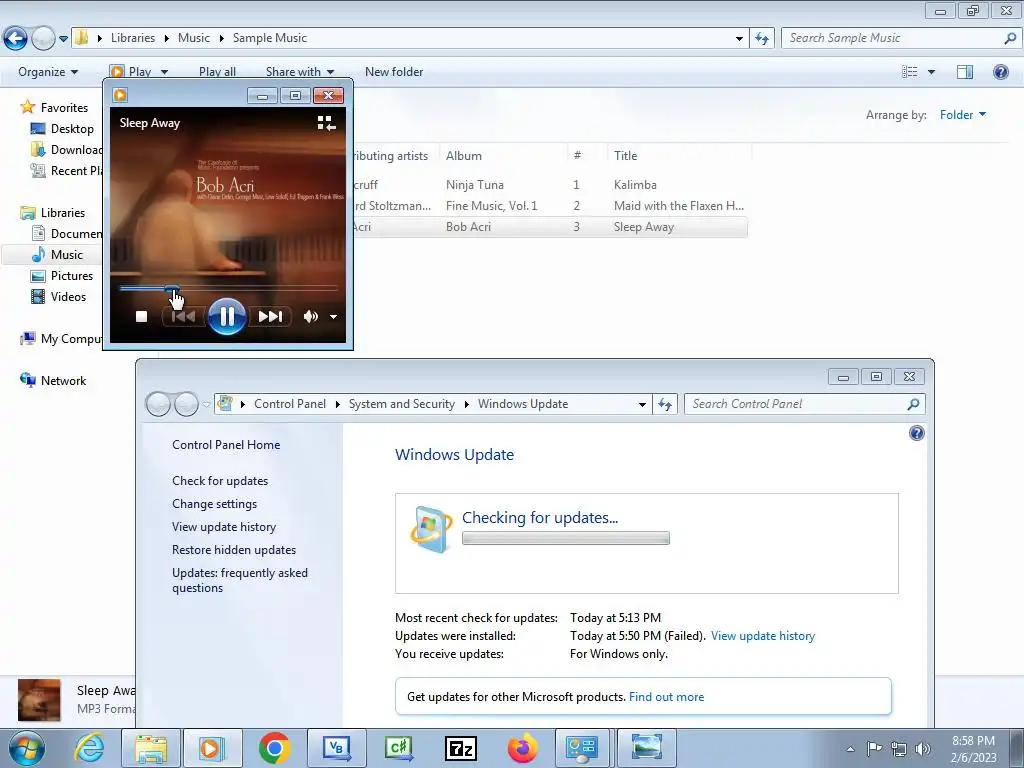Open the Share with menu
The image size is (1024, 768).
[x=300, y=72]
